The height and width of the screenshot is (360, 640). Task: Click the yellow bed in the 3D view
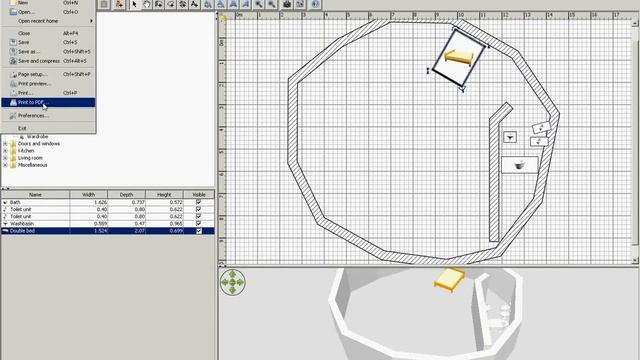click(449, 279)
